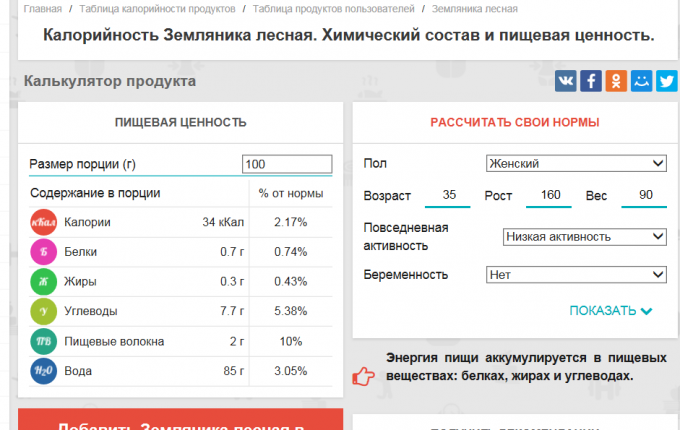This screenshot has height=430, width=680.
Task: Click the pink Белки icon
Action: (x=43, y=252)
